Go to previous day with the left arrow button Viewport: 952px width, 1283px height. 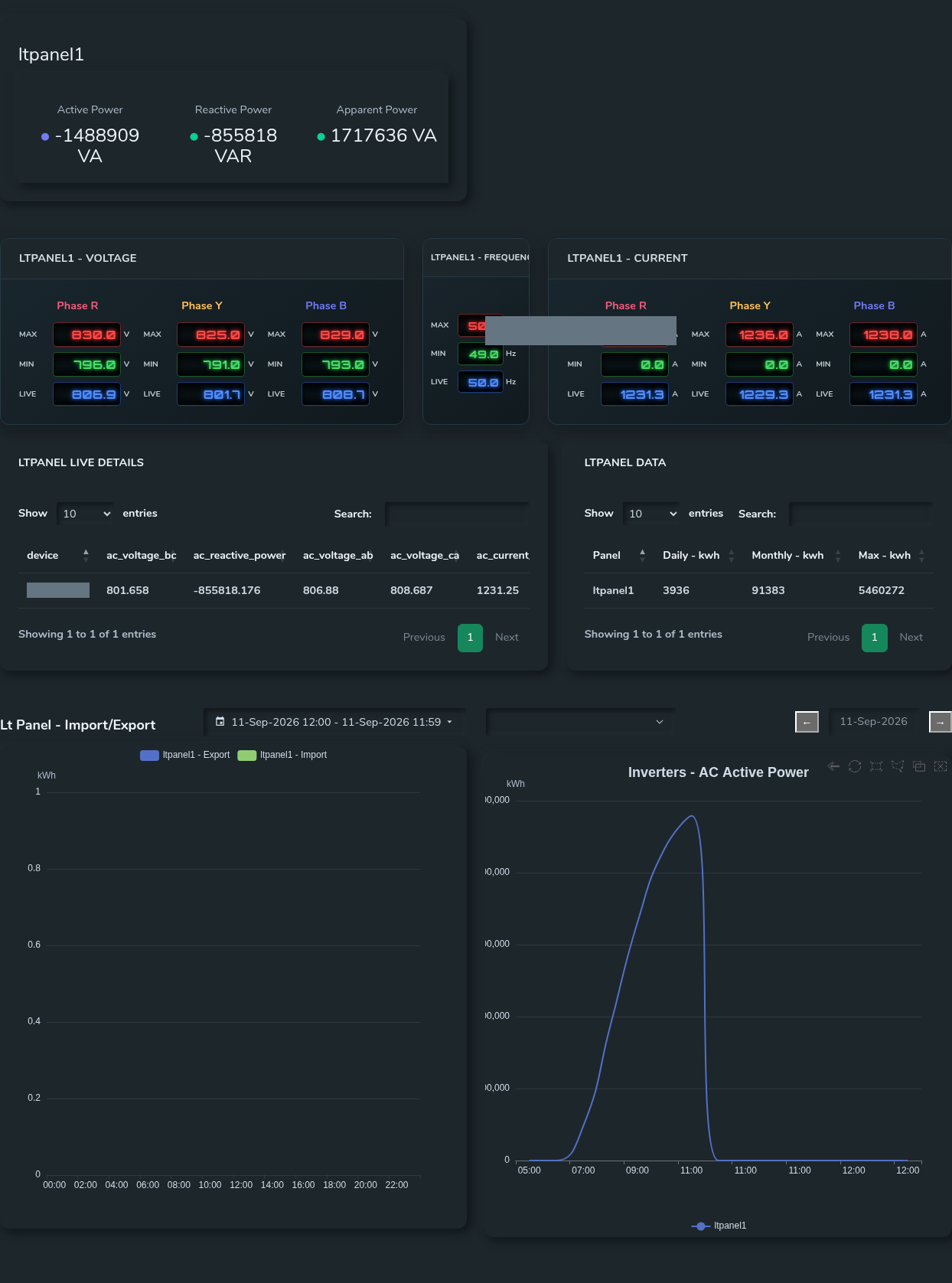(807, 722)
